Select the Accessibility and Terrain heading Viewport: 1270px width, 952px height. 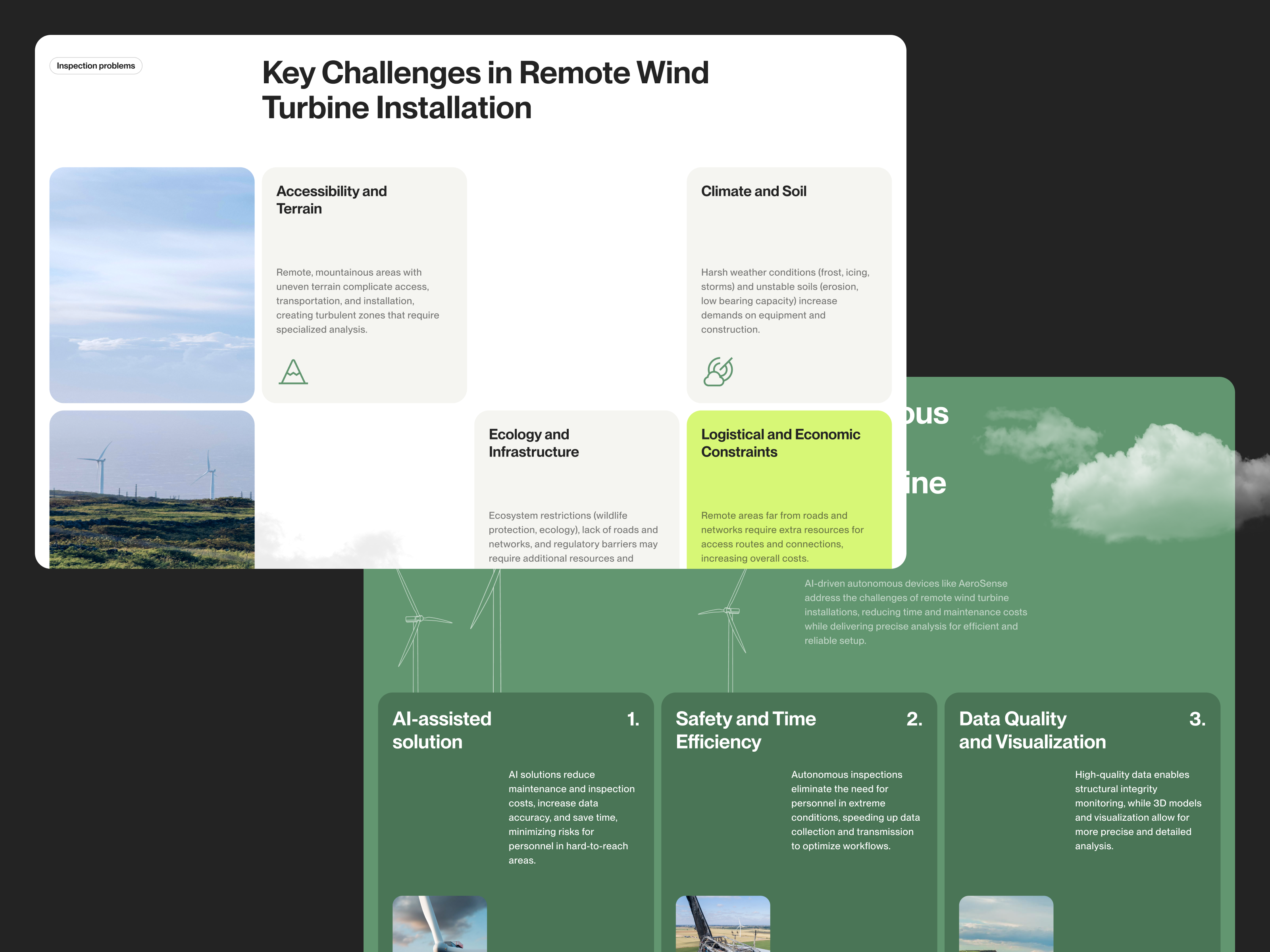[x=332, y=200]
